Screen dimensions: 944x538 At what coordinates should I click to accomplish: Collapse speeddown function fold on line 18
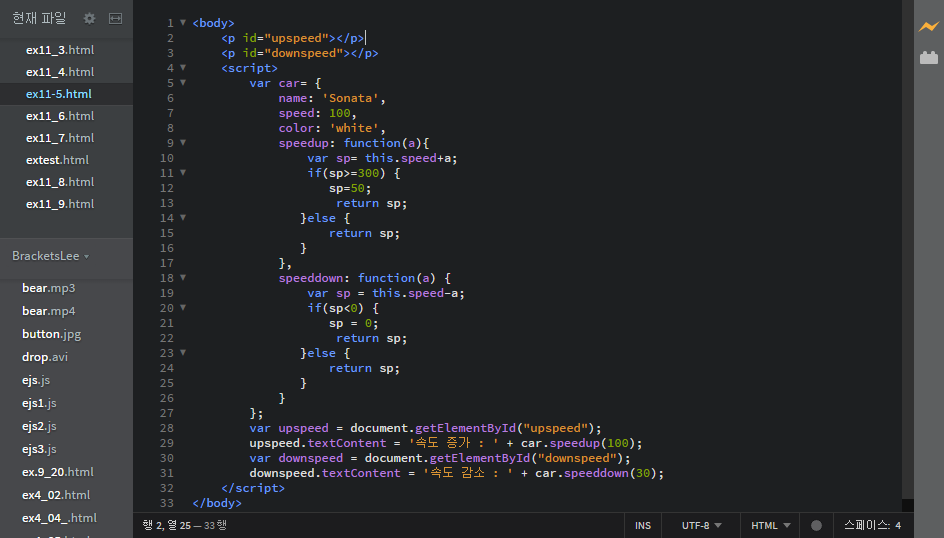pyautogui.click(x=183, y=278)
